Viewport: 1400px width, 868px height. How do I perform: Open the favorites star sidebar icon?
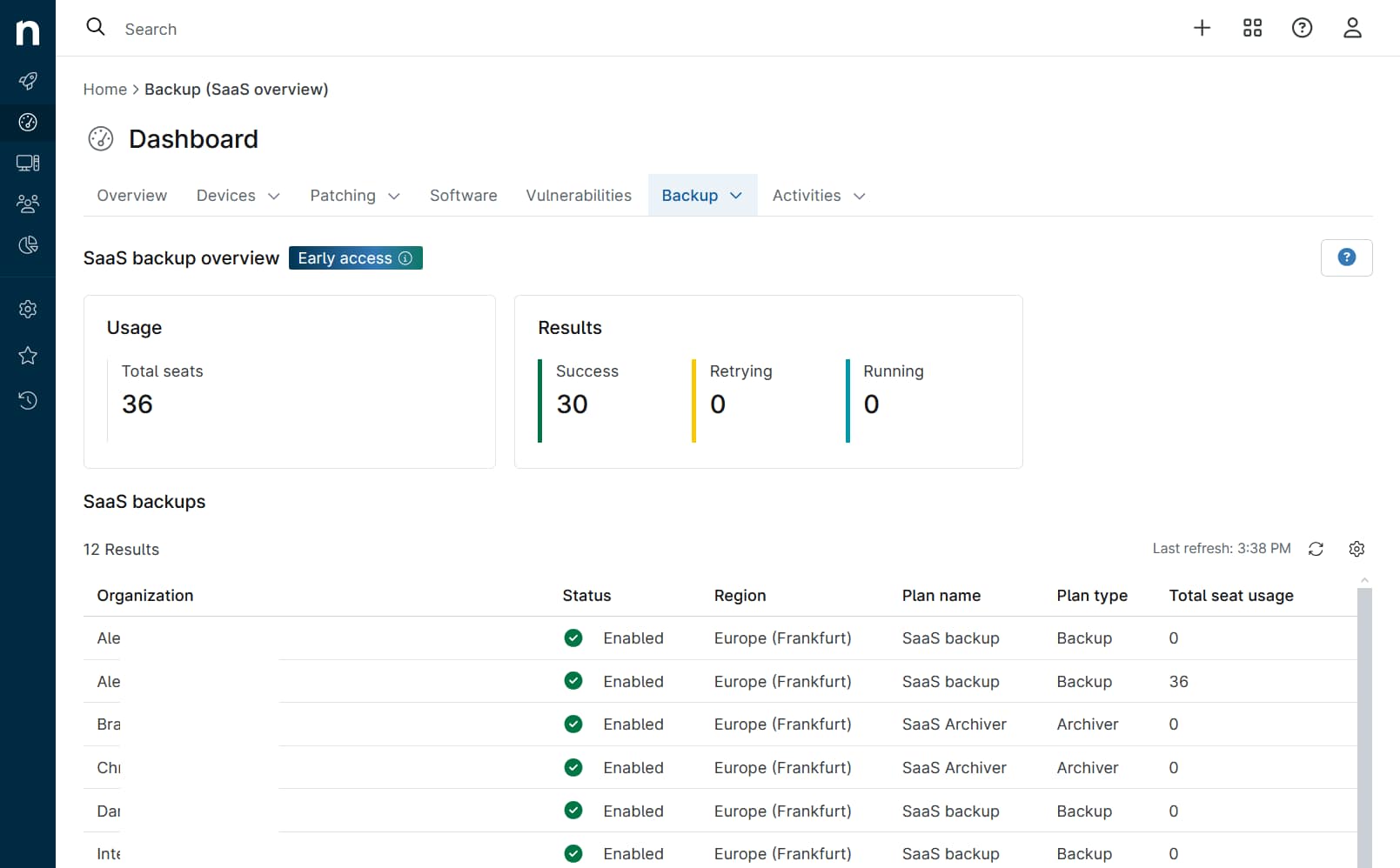coord(28,355)
